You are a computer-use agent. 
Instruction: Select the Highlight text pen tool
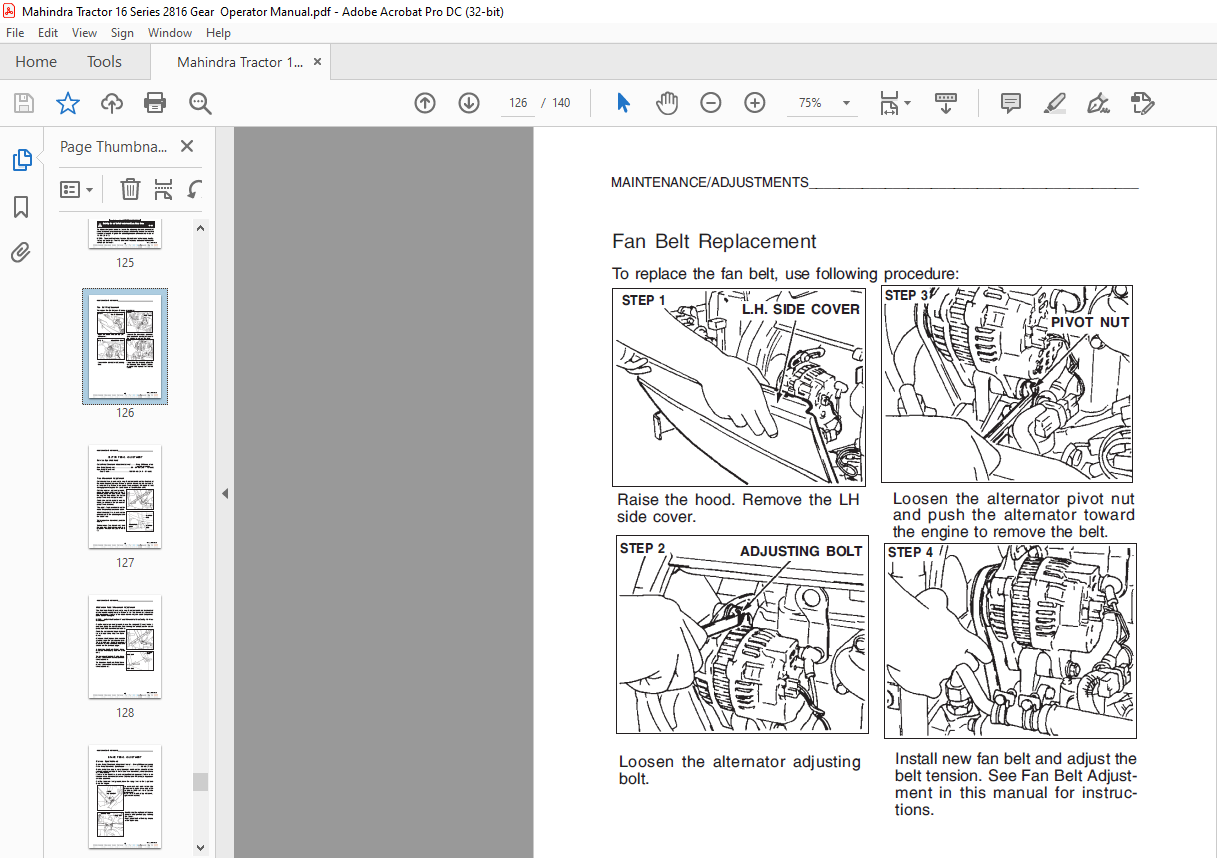click(x=1055, y=103)
